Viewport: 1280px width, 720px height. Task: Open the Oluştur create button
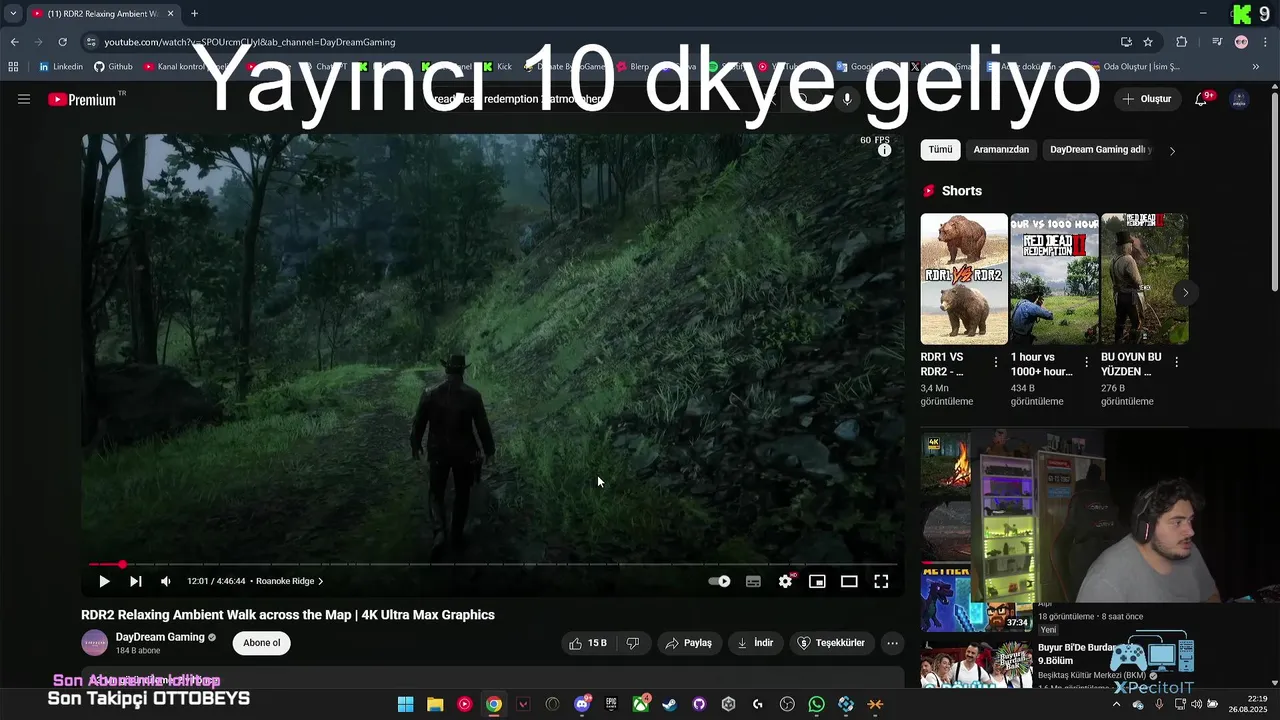[x=1147, y=99]
